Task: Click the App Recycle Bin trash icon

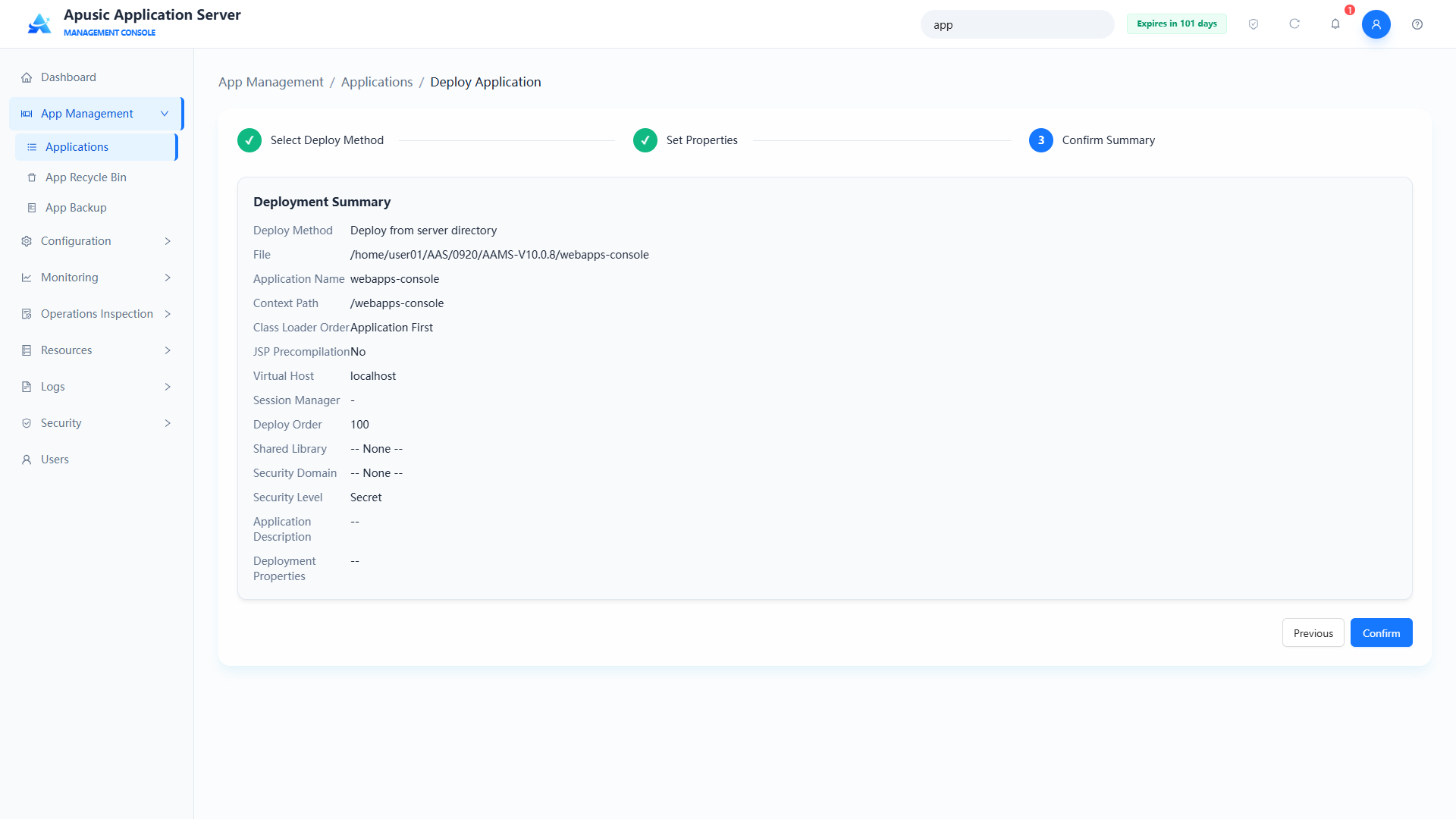Action: tap(32, 177)
